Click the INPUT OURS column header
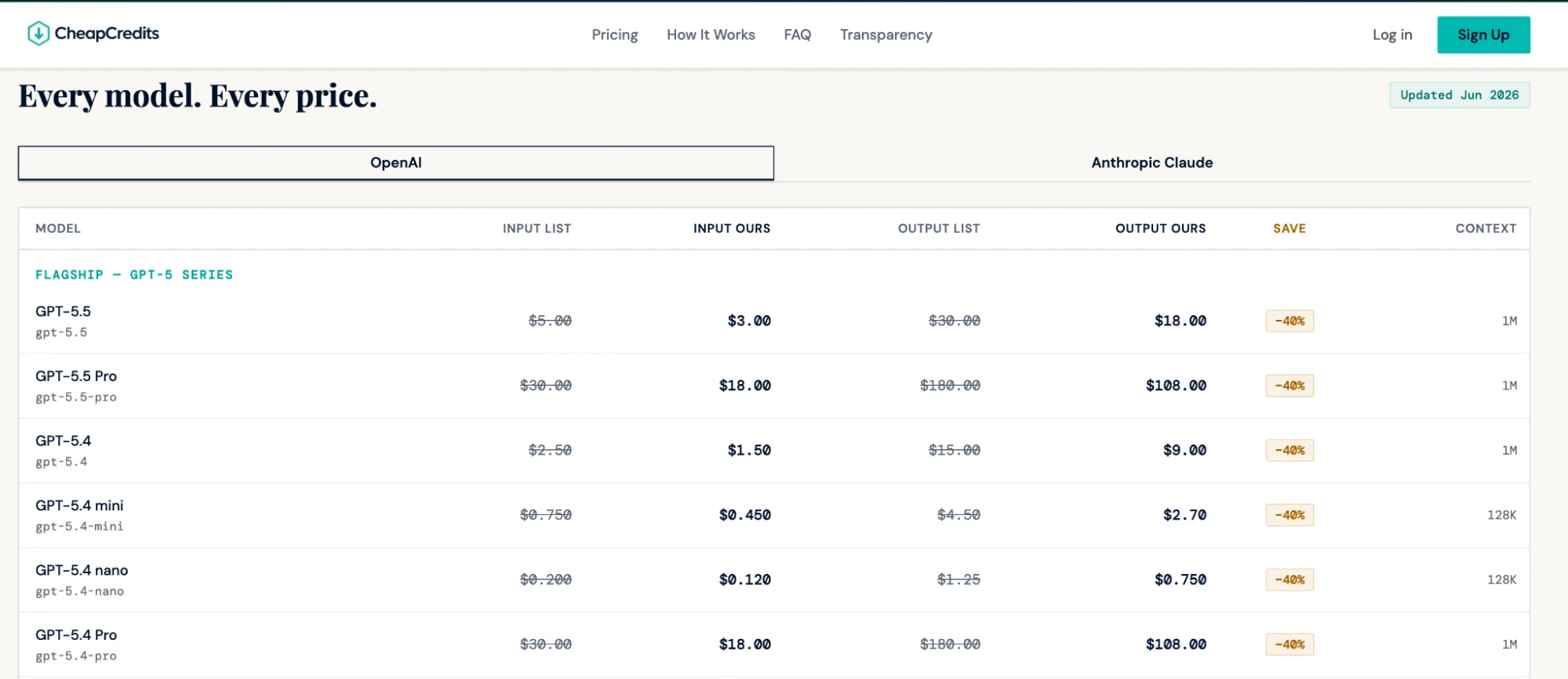This screenshot has height=679, width=1568. click(732, 228)
